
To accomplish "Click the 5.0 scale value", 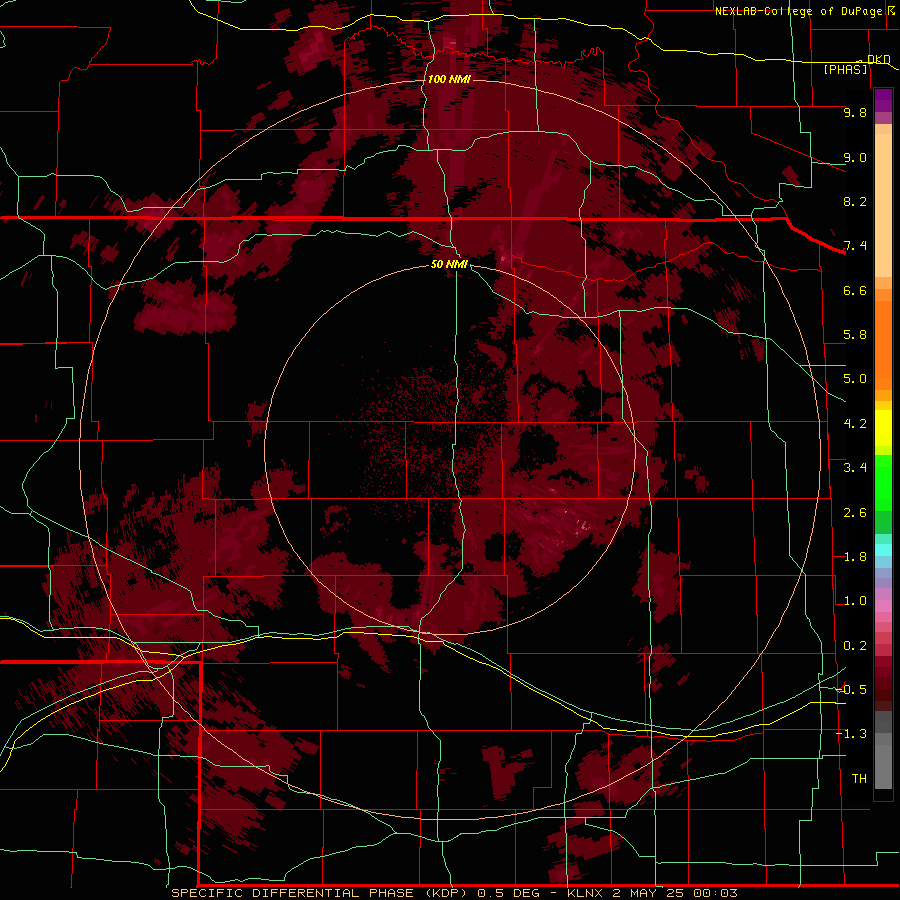I will tap(855, 379).
